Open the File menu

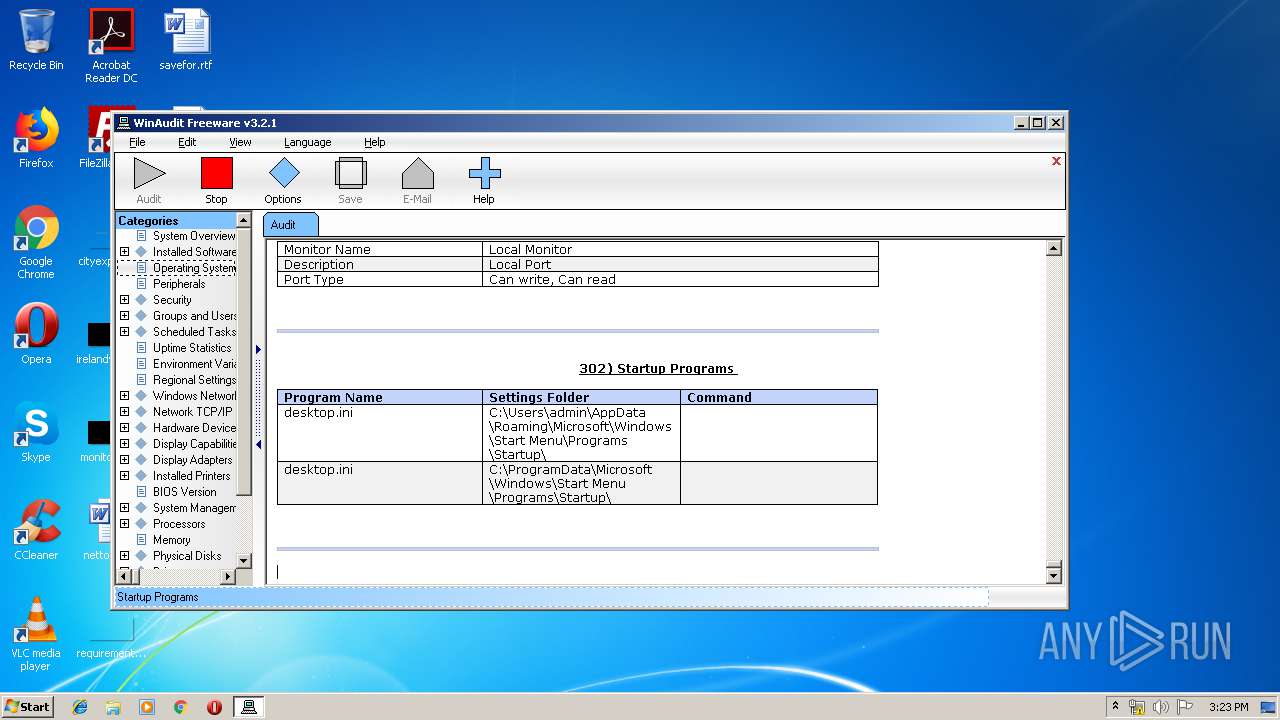[137, 142]
